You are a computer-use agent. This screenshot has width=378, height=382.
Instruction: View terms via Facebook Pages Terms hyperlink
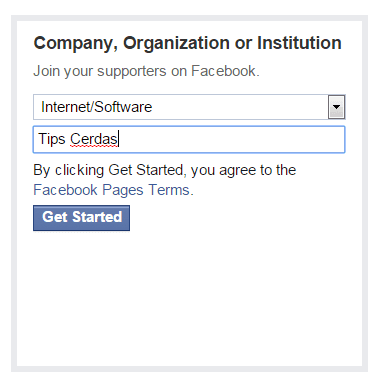tap(113, 190)
